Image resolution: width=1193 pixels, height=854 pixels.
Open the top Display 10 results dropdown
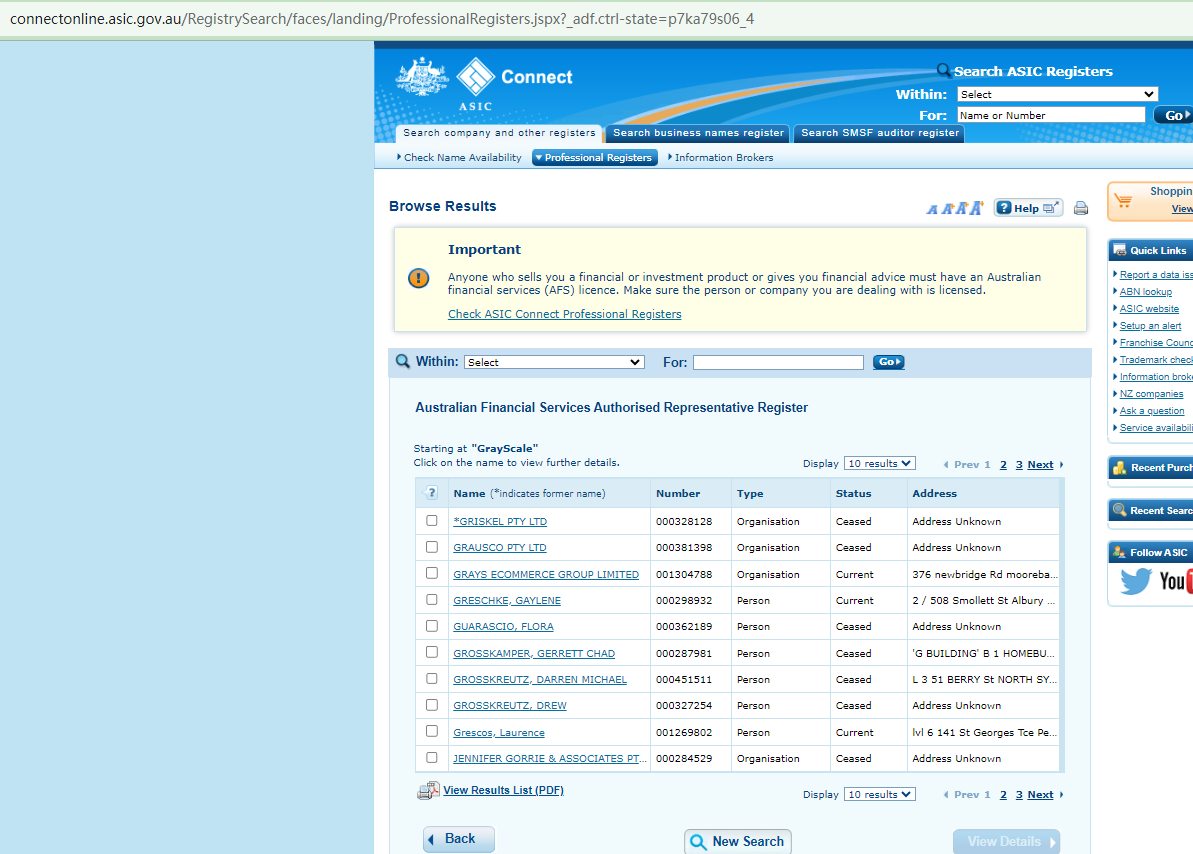click(x=879, y=464)
